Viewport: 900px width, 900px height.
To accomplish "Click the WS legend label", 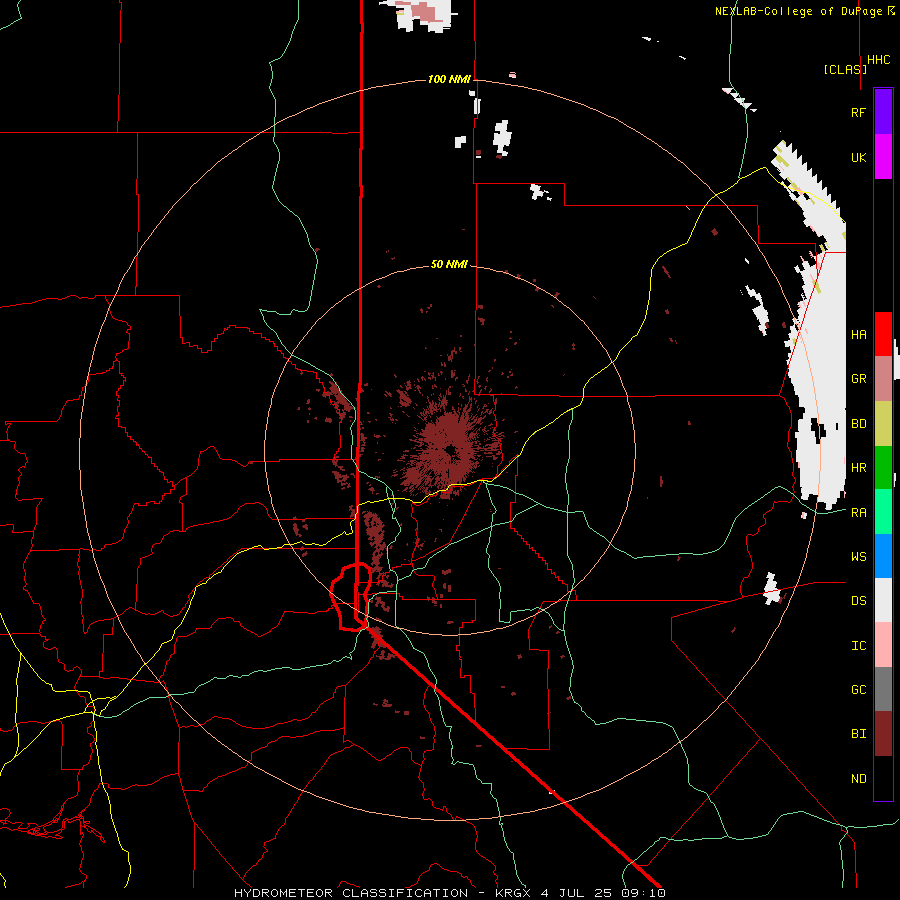I will coord(859,556).
